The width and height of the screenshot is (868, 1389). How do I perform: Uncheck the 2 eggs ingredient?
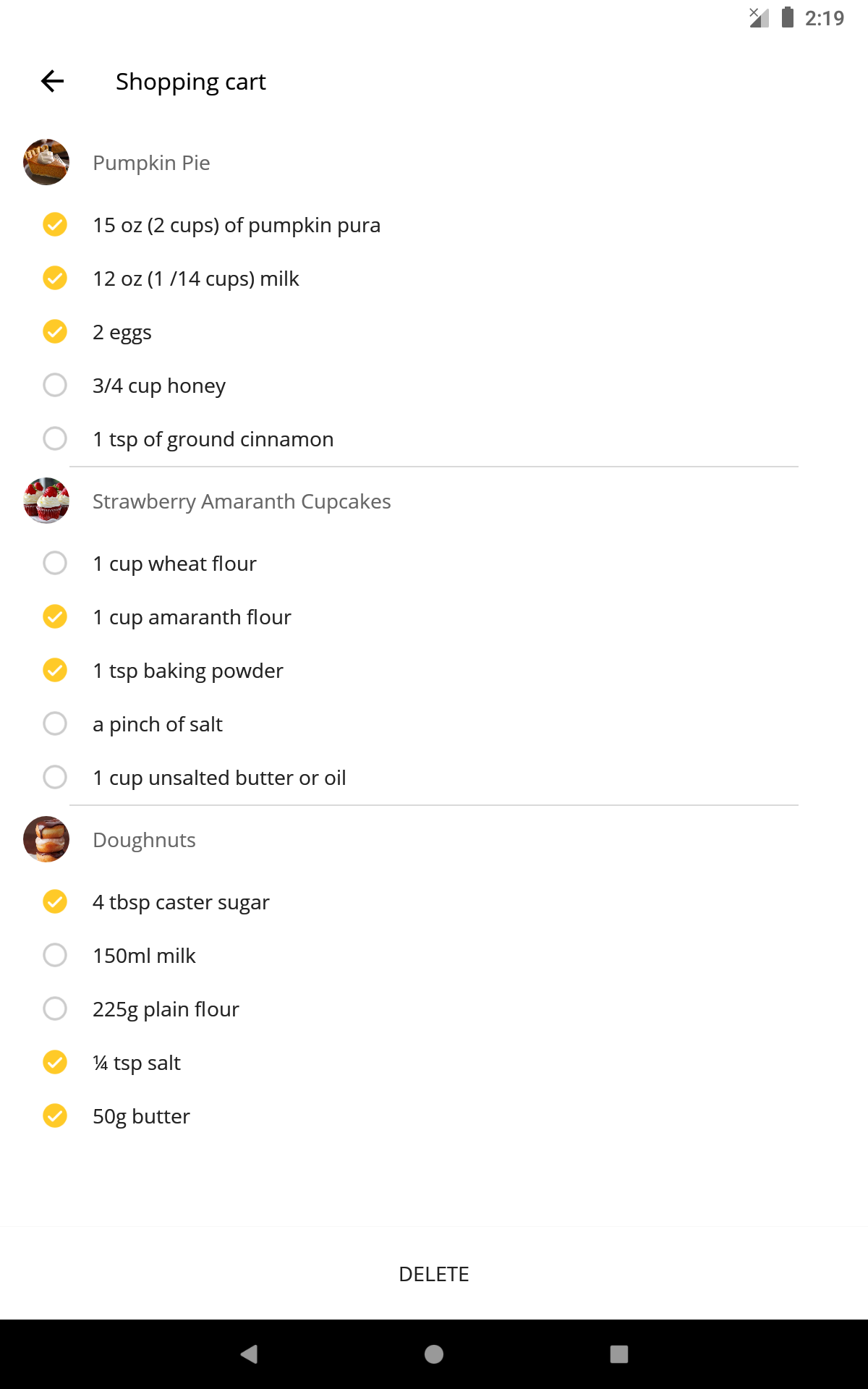click(x=54, y=331)
